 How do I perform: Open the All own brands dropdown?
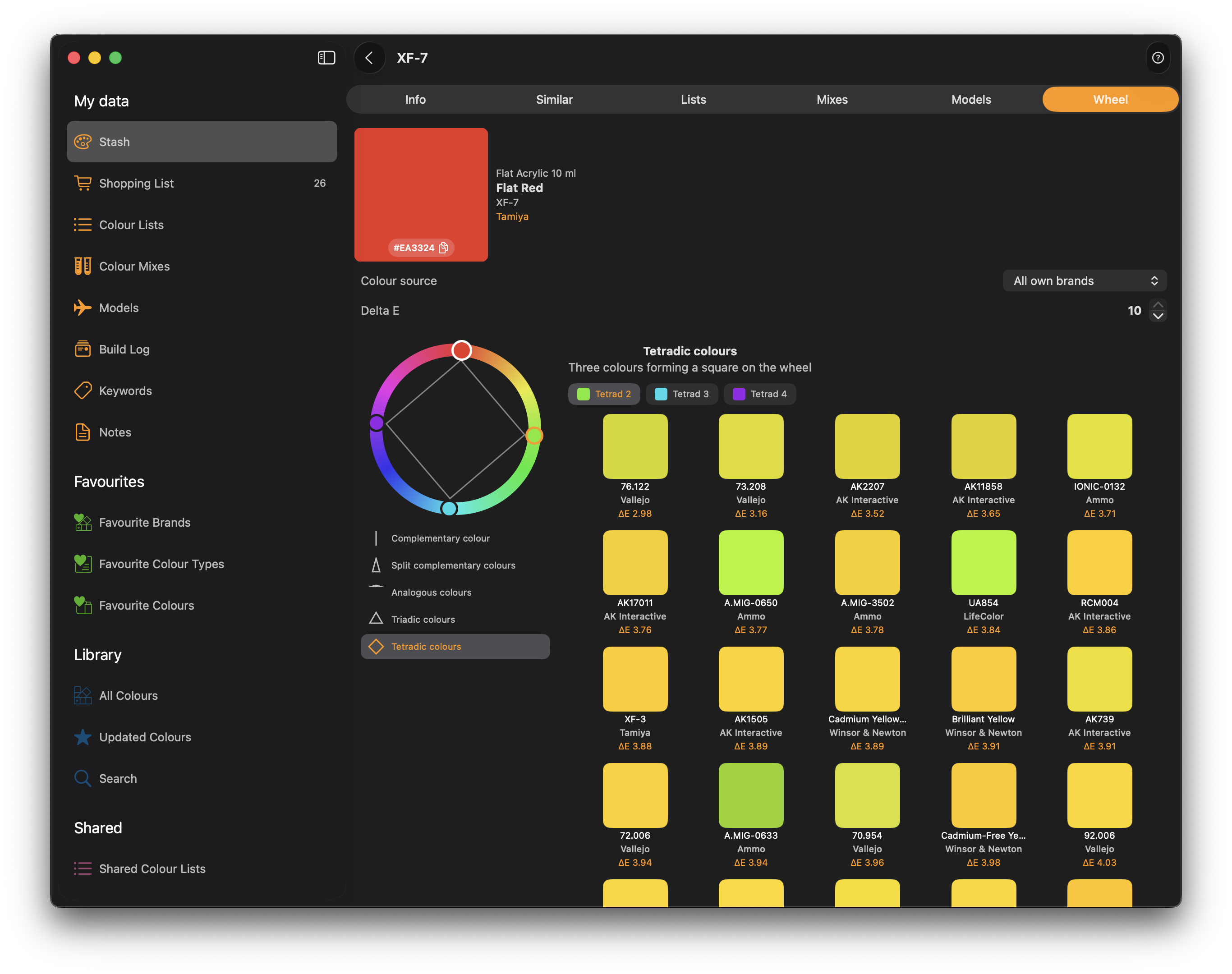tap(1085, 280)
